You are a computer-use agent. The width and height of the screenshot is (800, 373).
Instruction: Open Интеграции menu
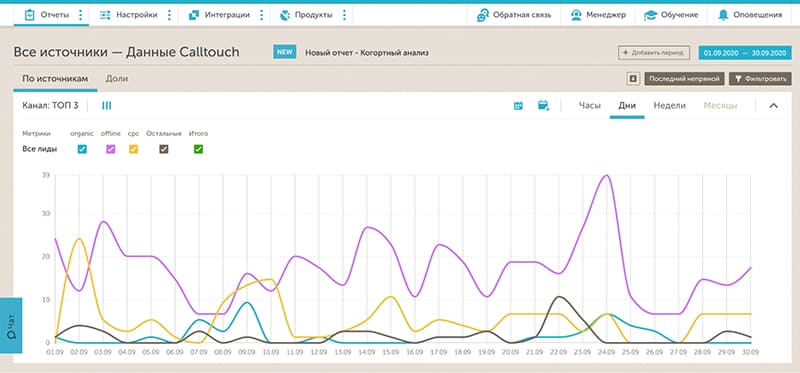point(227,15)
